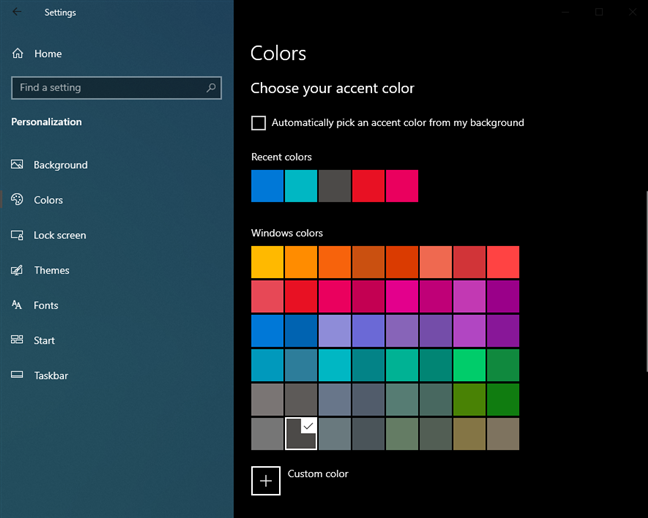Pick the red swatch in Recent colors
This screenshot has width=648, height=518.
pos(368,186)
